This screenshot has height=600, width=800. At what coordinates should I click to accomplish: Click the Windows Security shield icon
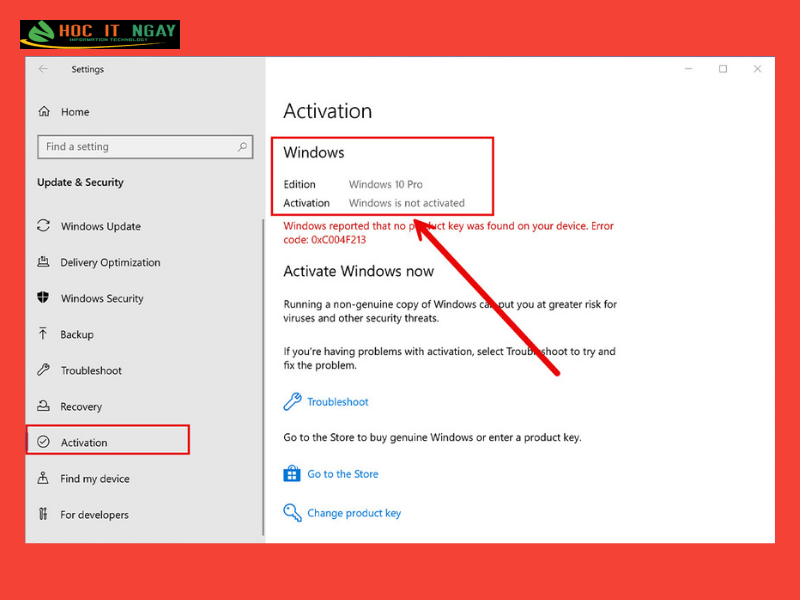pos(43,297)
